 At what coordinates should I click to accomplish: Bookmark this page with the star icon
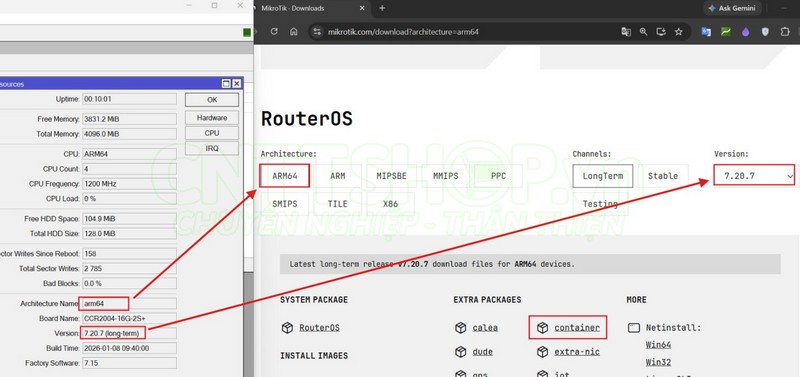679,32
